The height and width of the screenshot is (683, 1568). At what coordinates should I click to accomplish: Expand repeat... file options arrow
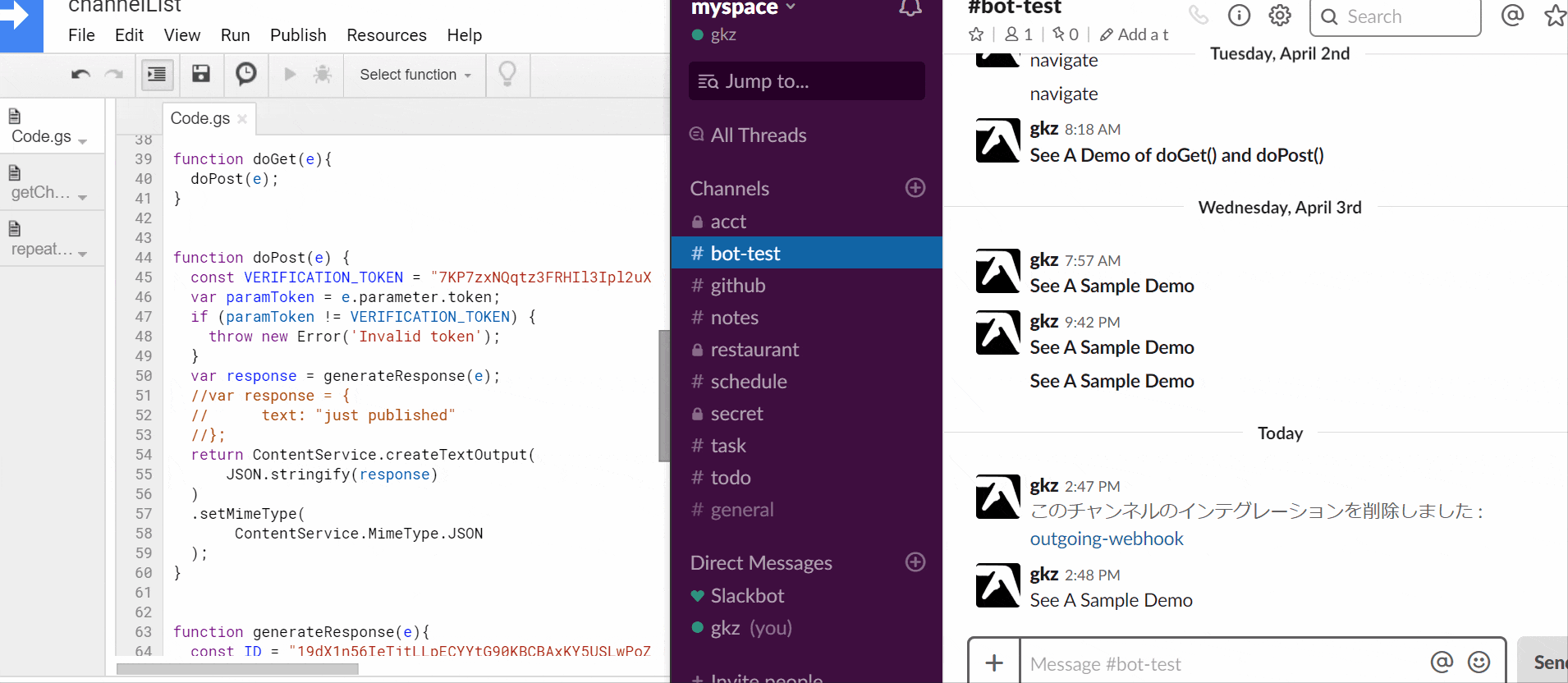click(x=83, y=254)
